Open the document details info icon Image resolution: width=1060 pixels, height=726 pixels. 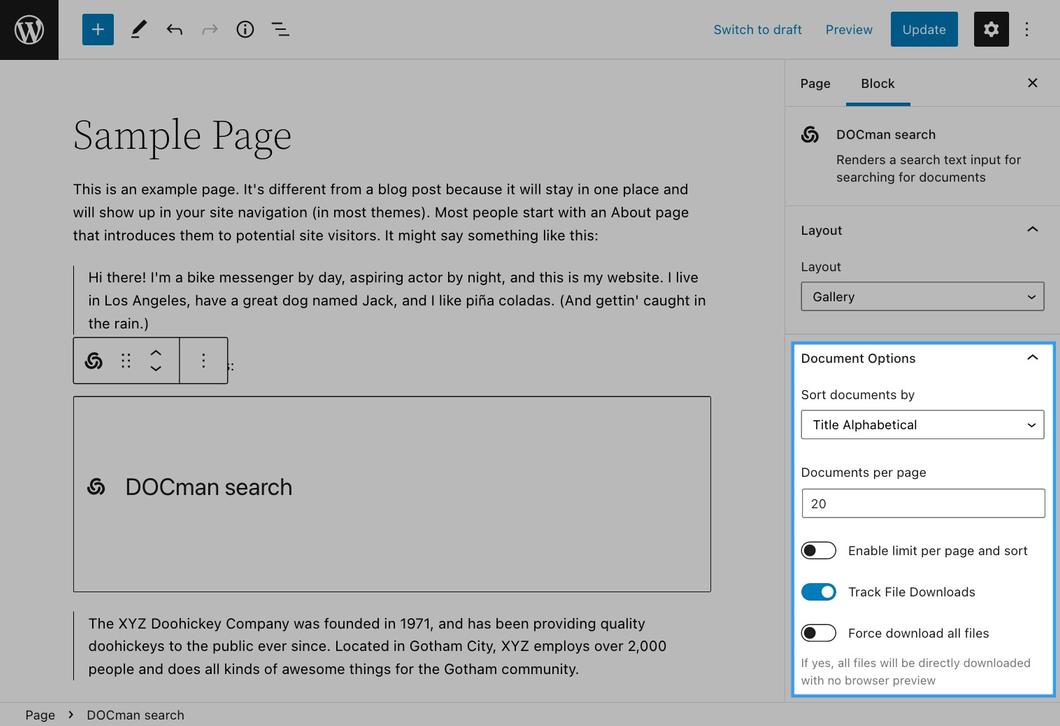point(245,30)
